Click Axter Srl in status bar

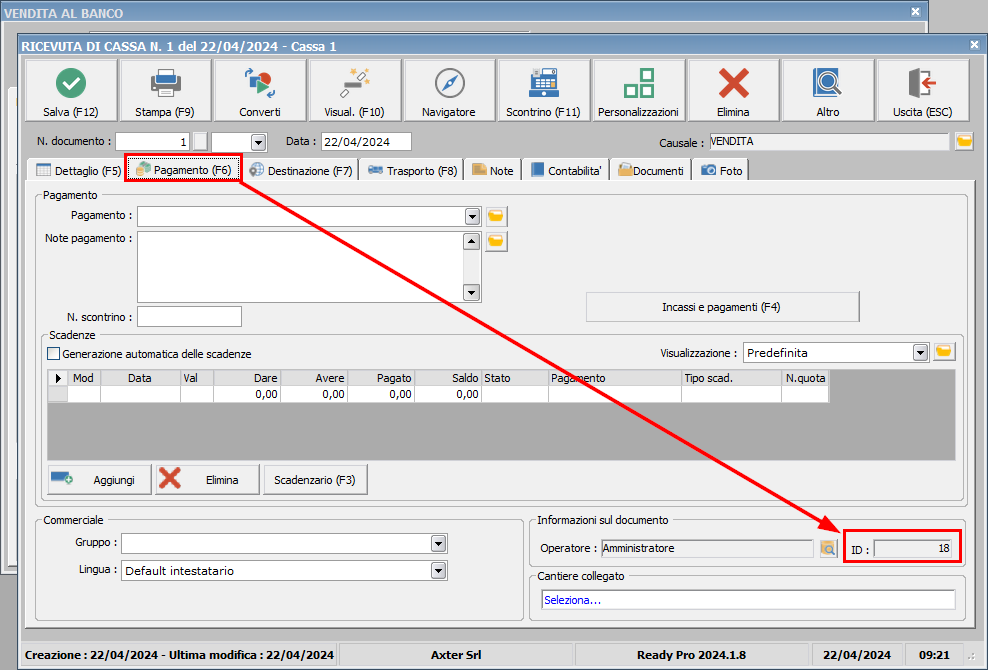click(456, 655)
